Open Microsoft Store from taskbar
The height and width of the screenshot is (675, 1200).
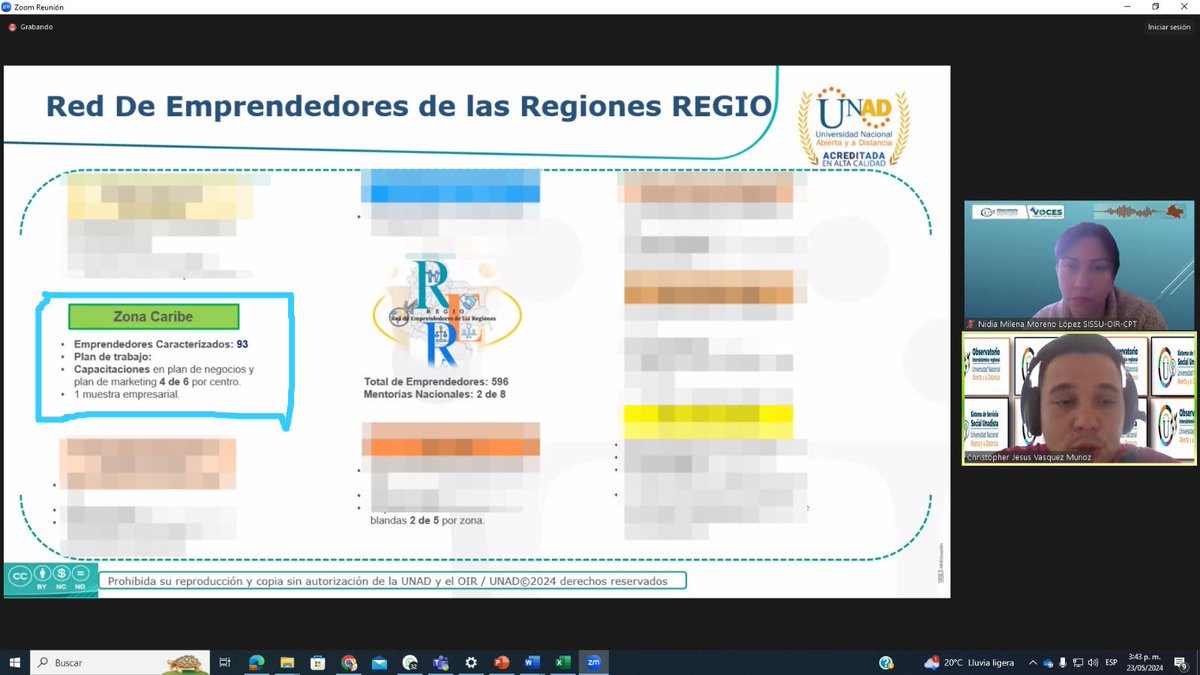318,662
